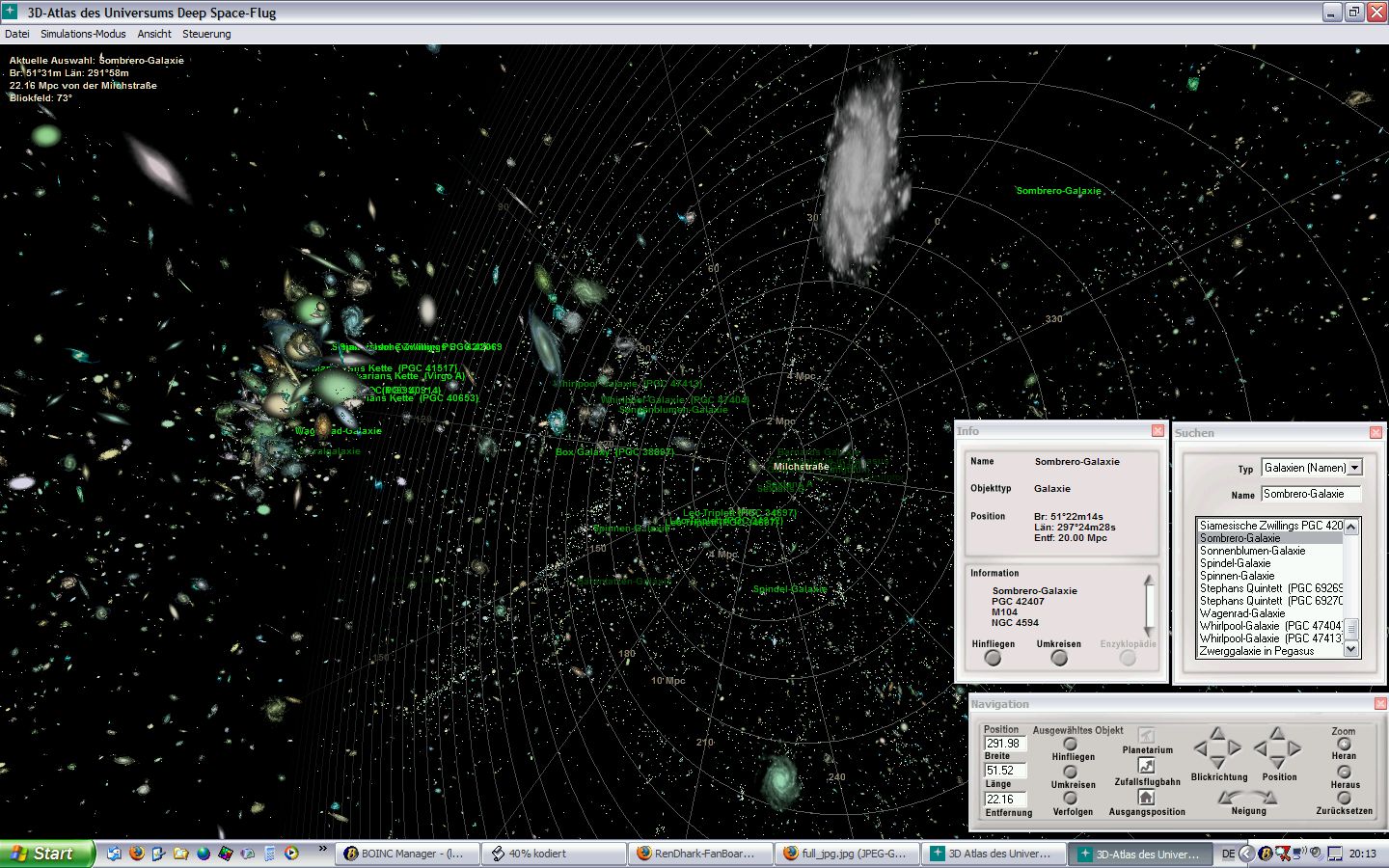Open the Simulations-Modus menu

pos(83,34)
